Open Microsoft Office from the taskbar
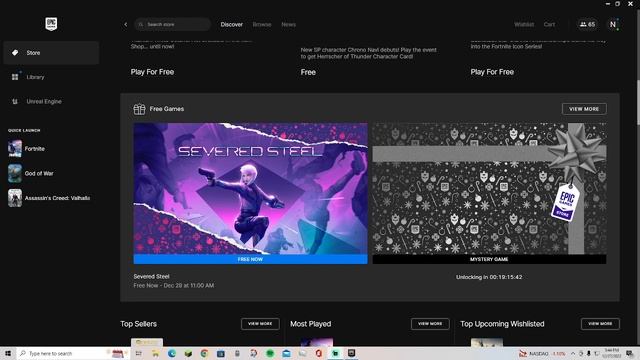Screen dimensions: 640x360 coord(319,353)
